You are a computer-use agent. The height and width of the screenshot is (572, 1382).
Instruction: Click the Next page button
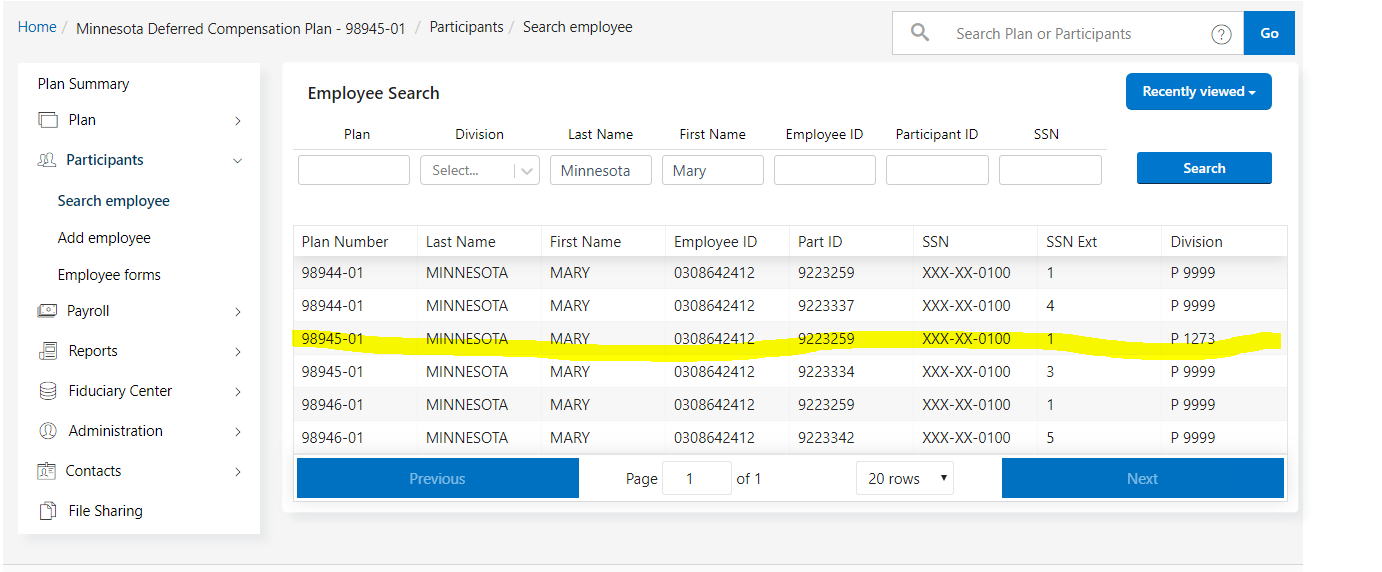click(1143, 478)
